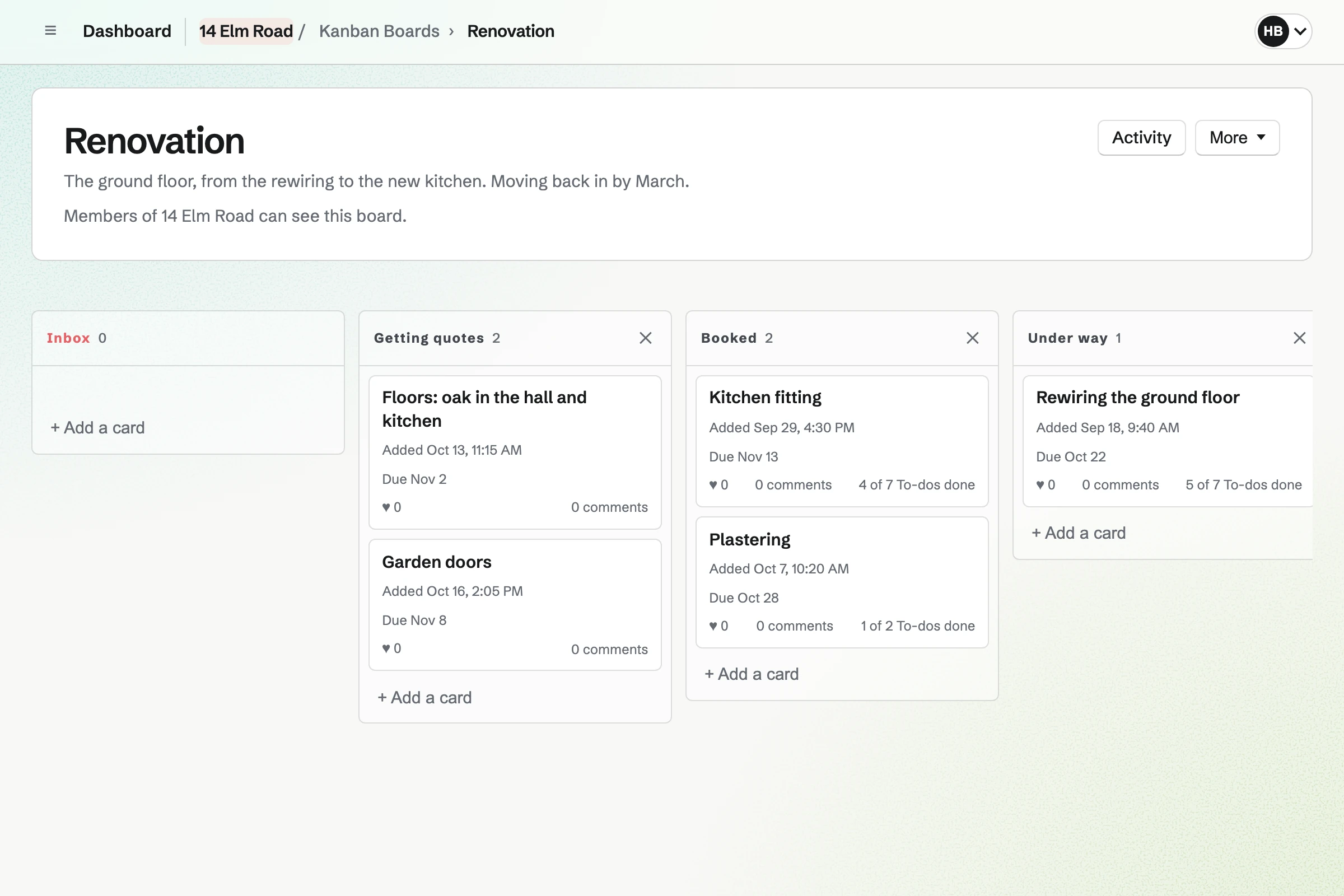Click 'Added Oct 16, 2:05 PM' text
1344x896 pixels.
pyautogui.click(x=452, y=591)
